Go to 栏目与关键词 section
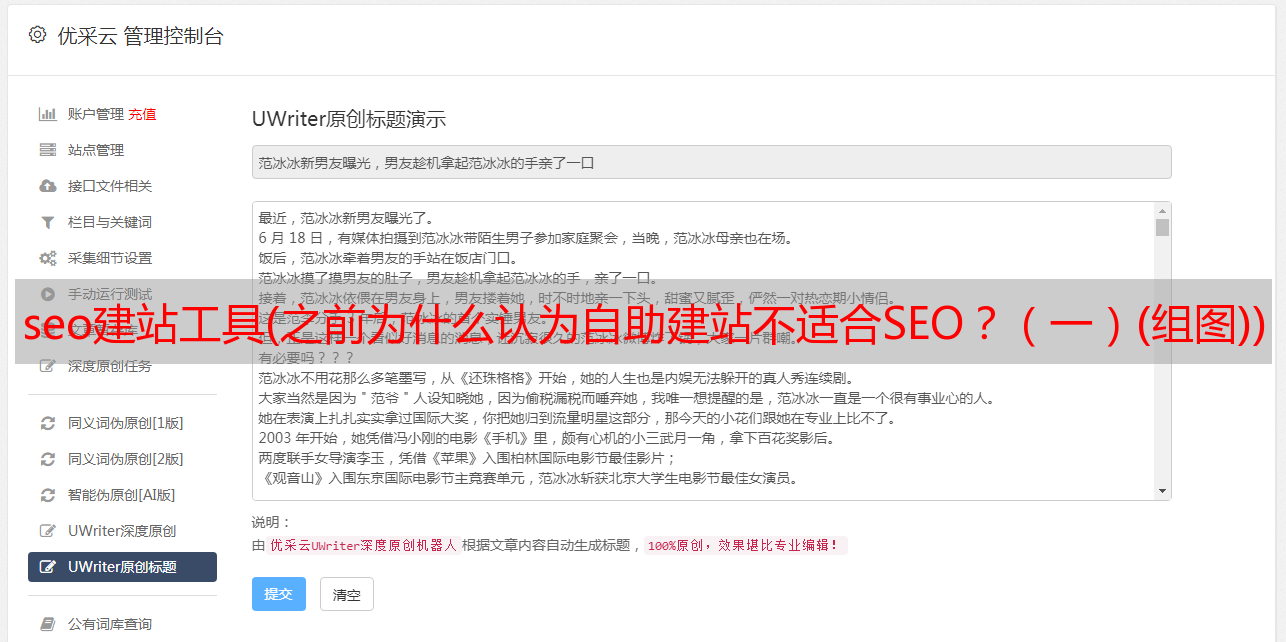Image resolution: width=1286 pixels, height=642 pixels. click(x=110, y=222)
